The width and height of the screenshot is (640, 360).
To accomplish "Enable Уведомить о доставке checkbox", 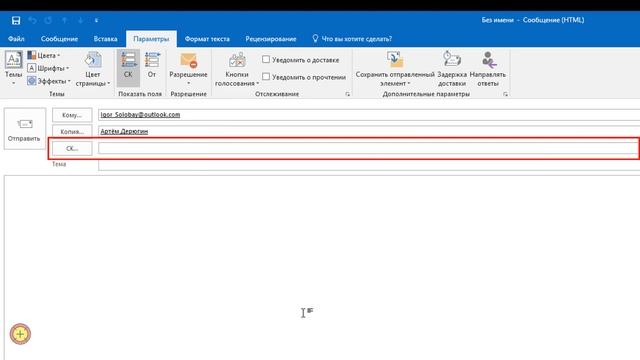I will (x=266, y=60).
